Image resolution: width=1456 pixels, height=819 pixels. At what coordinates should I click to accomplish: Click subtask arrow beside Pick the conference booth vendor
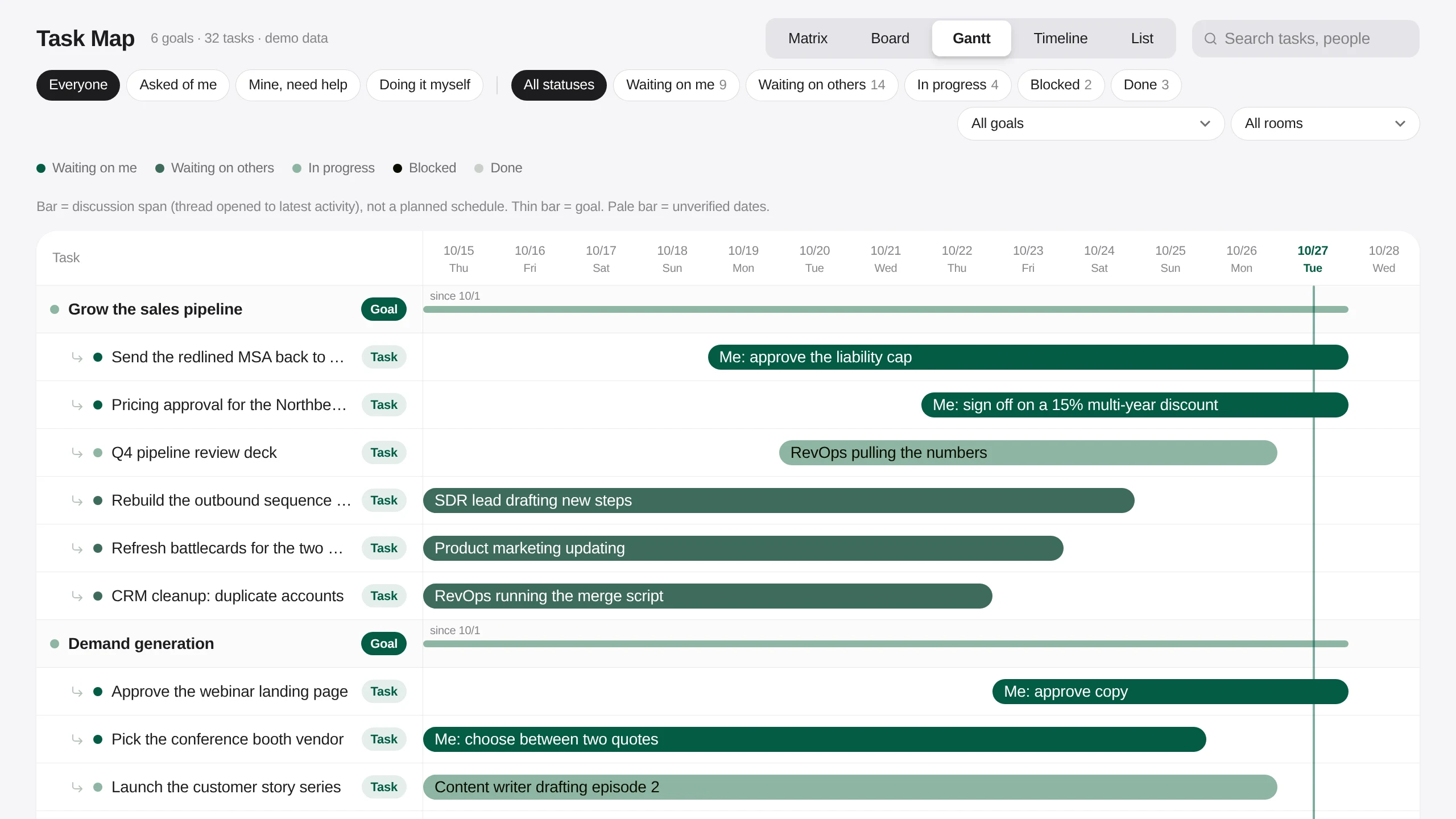77,739
